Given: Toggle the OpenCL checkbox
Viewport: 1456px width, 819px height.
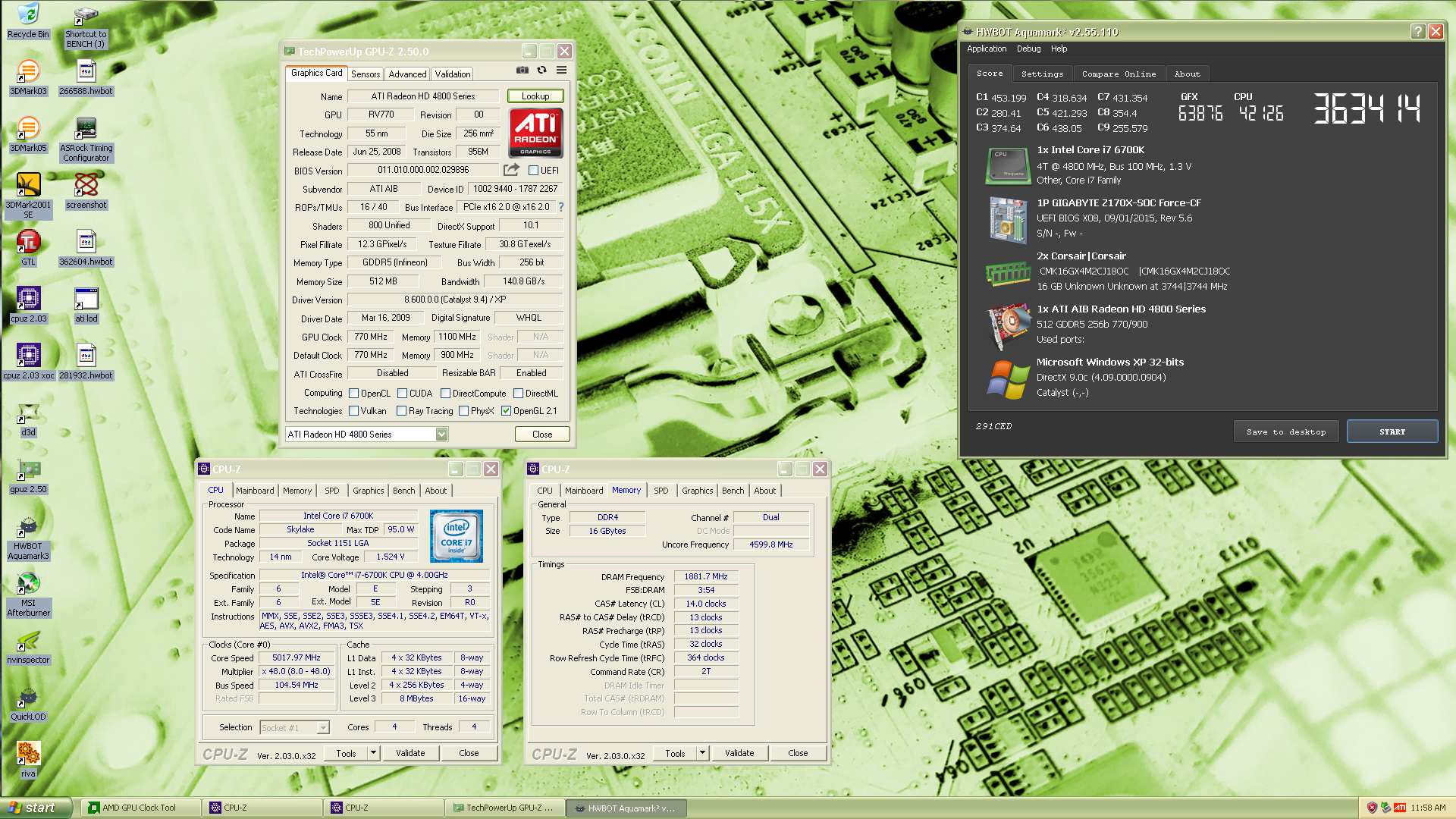Looking at the screenshot, I should [x=353, y=393].
